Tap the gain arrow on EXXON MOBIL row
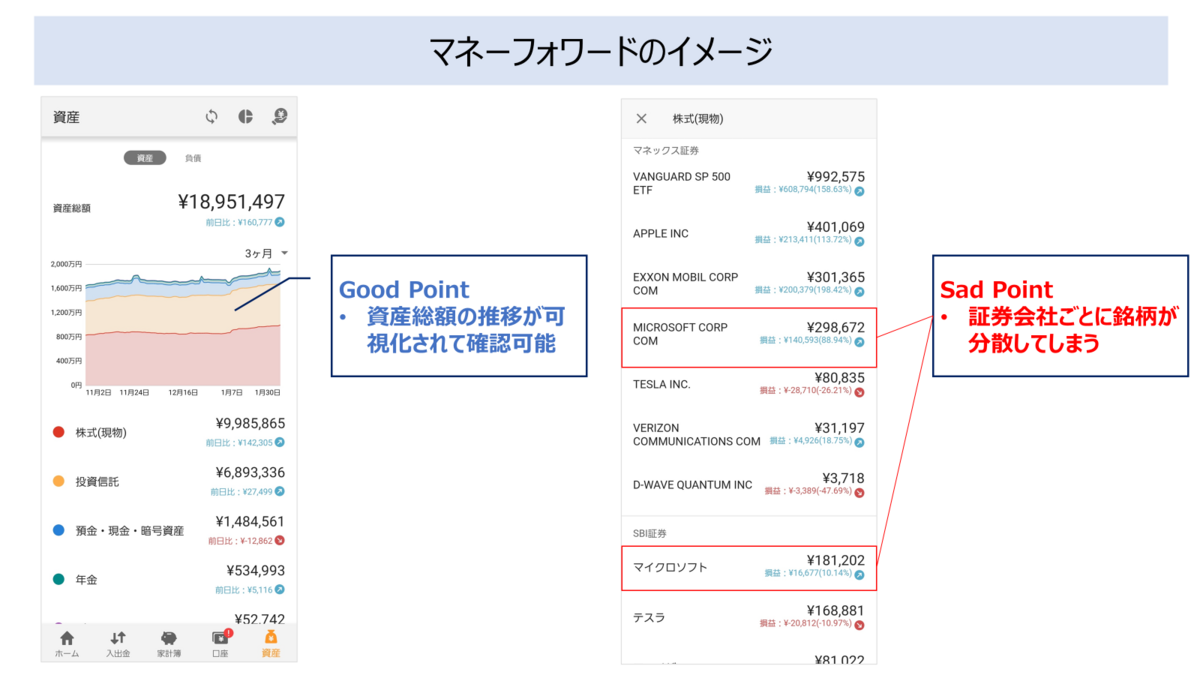The width and height of the screenshot is (1200, 675). tap(859, 291)
